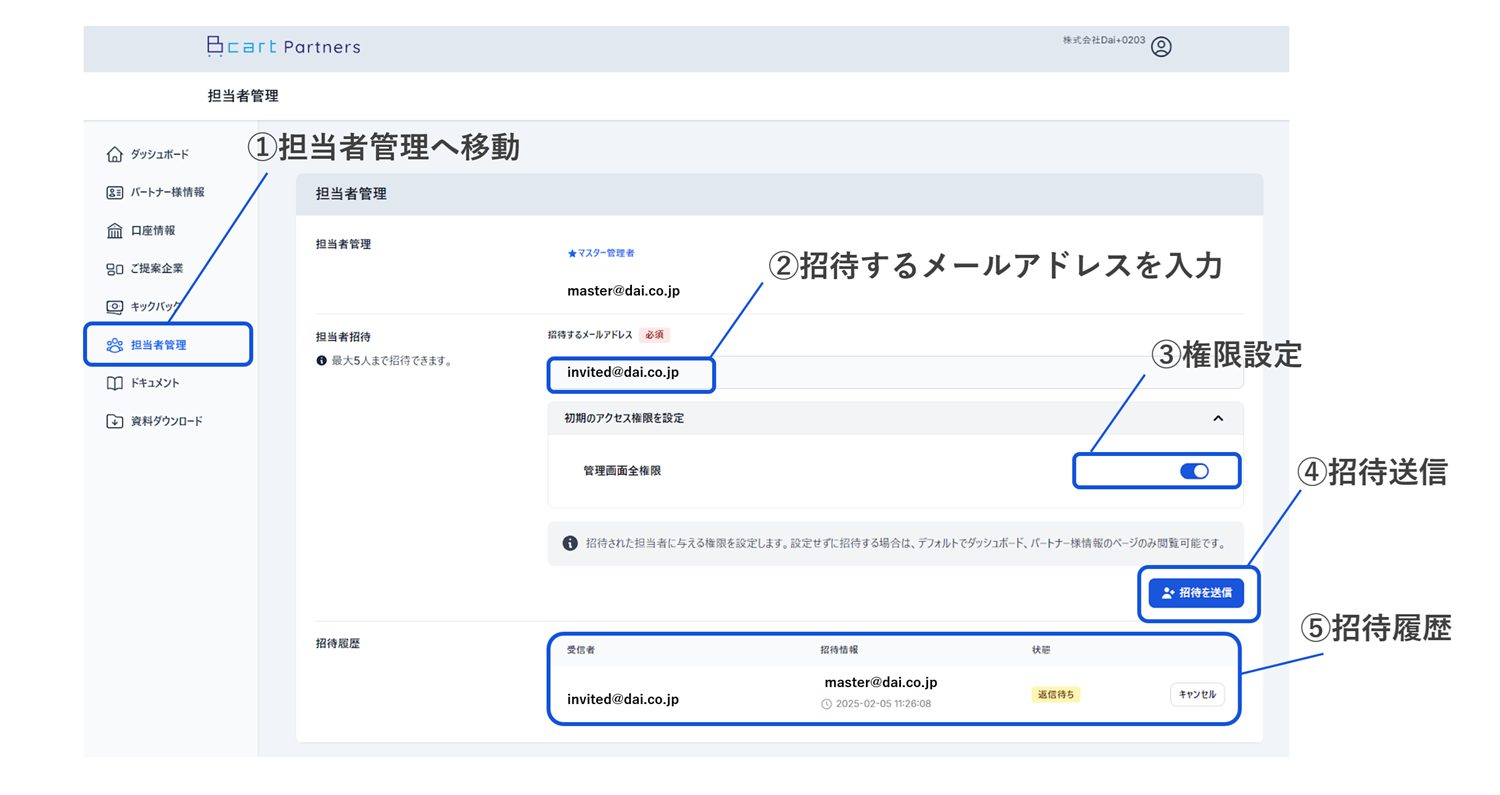Cancel the pending invitation with キャンセル
Viewport: 1500px width, 795px height.
tap(1197, 695)
